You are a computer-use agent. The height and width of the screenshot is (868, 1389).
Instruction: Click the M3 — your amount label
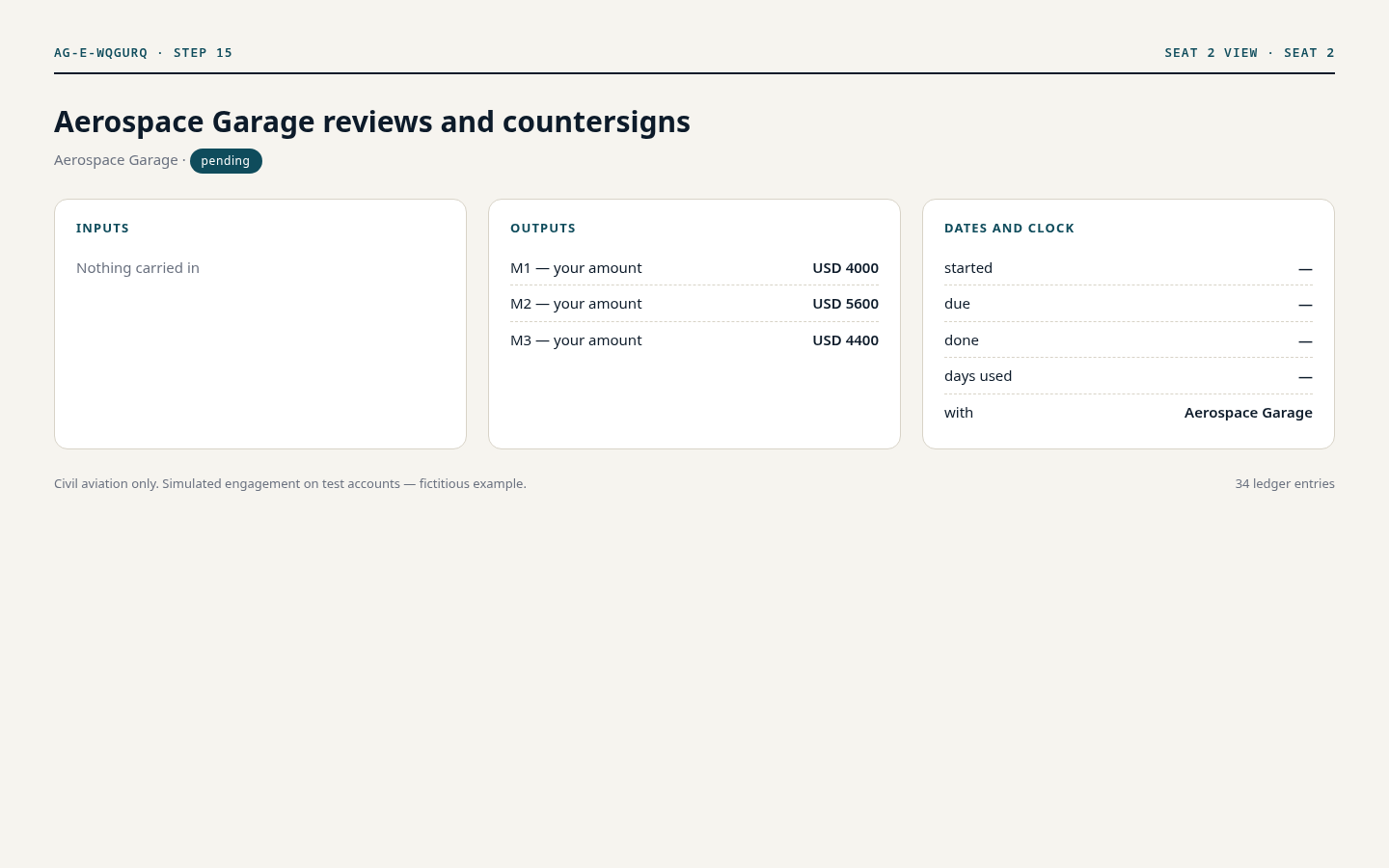click(576, 340)
